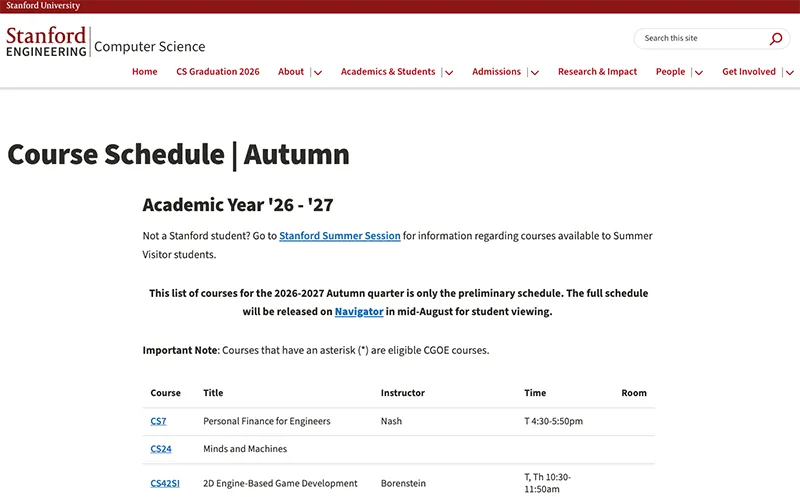
Task: Select the instructor name Nash
Action: pos(391,421)
